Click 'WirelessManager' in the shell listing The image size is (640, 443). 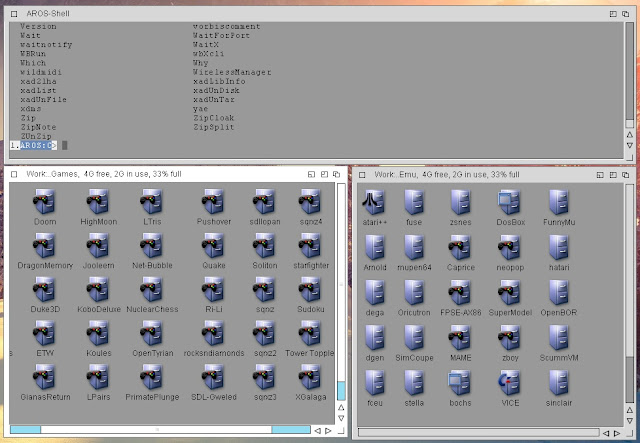coord(232,72)
